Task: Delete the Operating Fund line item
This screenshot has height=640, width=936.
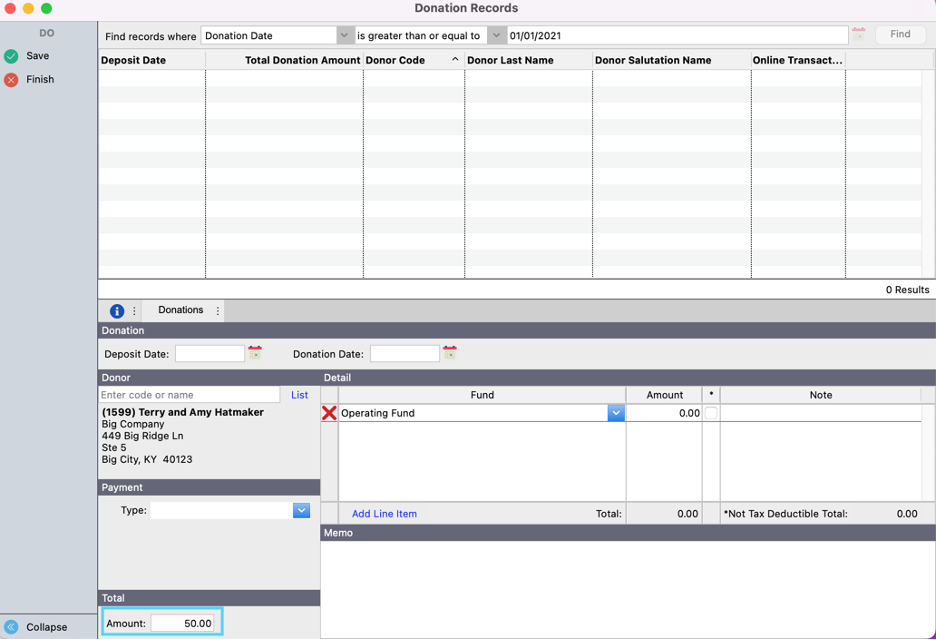Action: [x=329, y=413]
